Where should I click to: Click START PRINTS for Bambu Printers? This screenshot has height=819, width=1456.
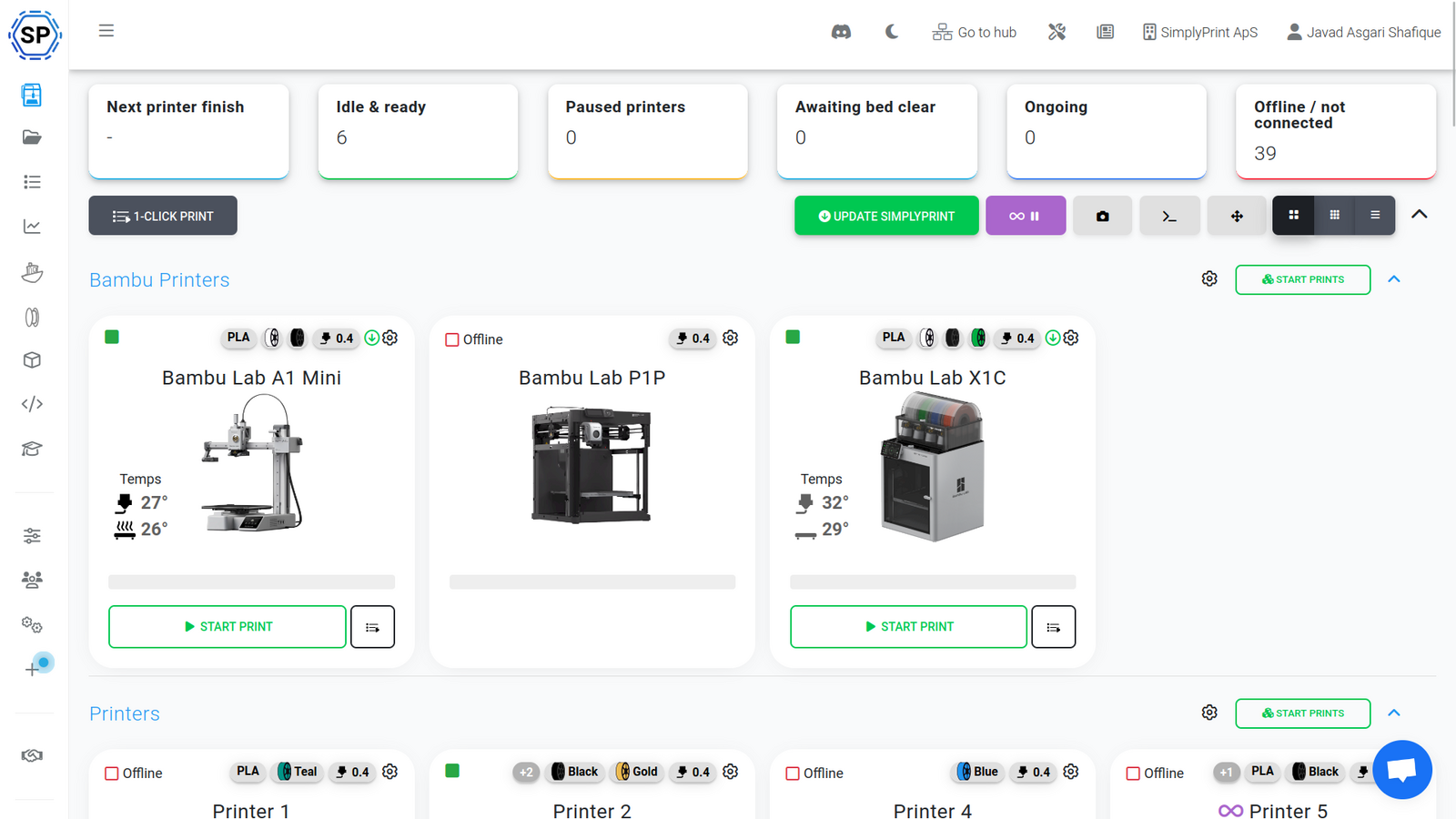pyautogui.click(x=1303, y=279)
